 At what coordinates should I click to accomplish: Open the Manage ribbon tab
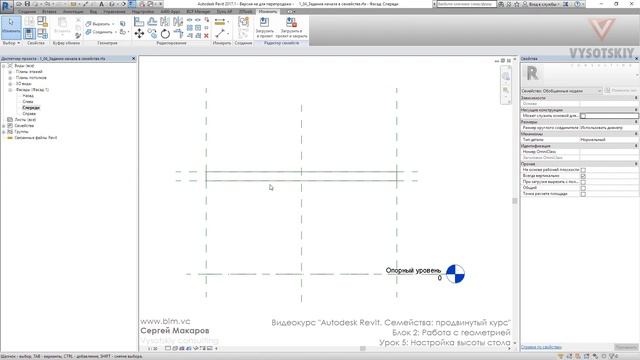click(x=114, y=11)
